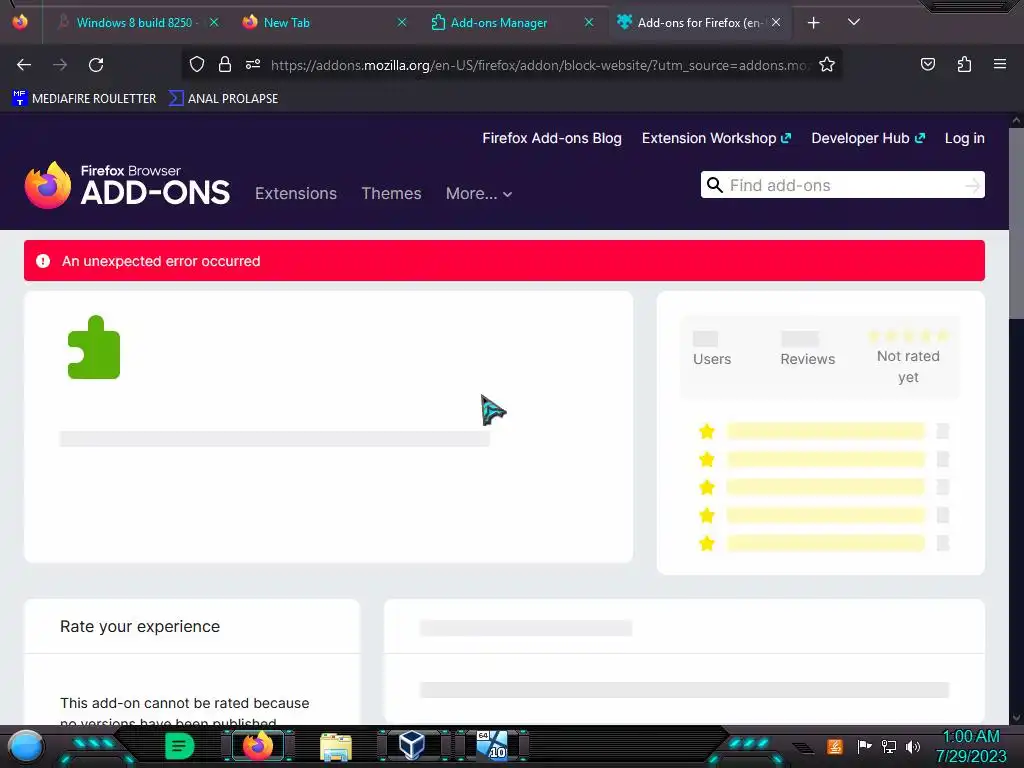Image resolution: width=1024 pixels, height=768 pixels.
Task: Submit search with the arrow button
Action: (972, 185)
